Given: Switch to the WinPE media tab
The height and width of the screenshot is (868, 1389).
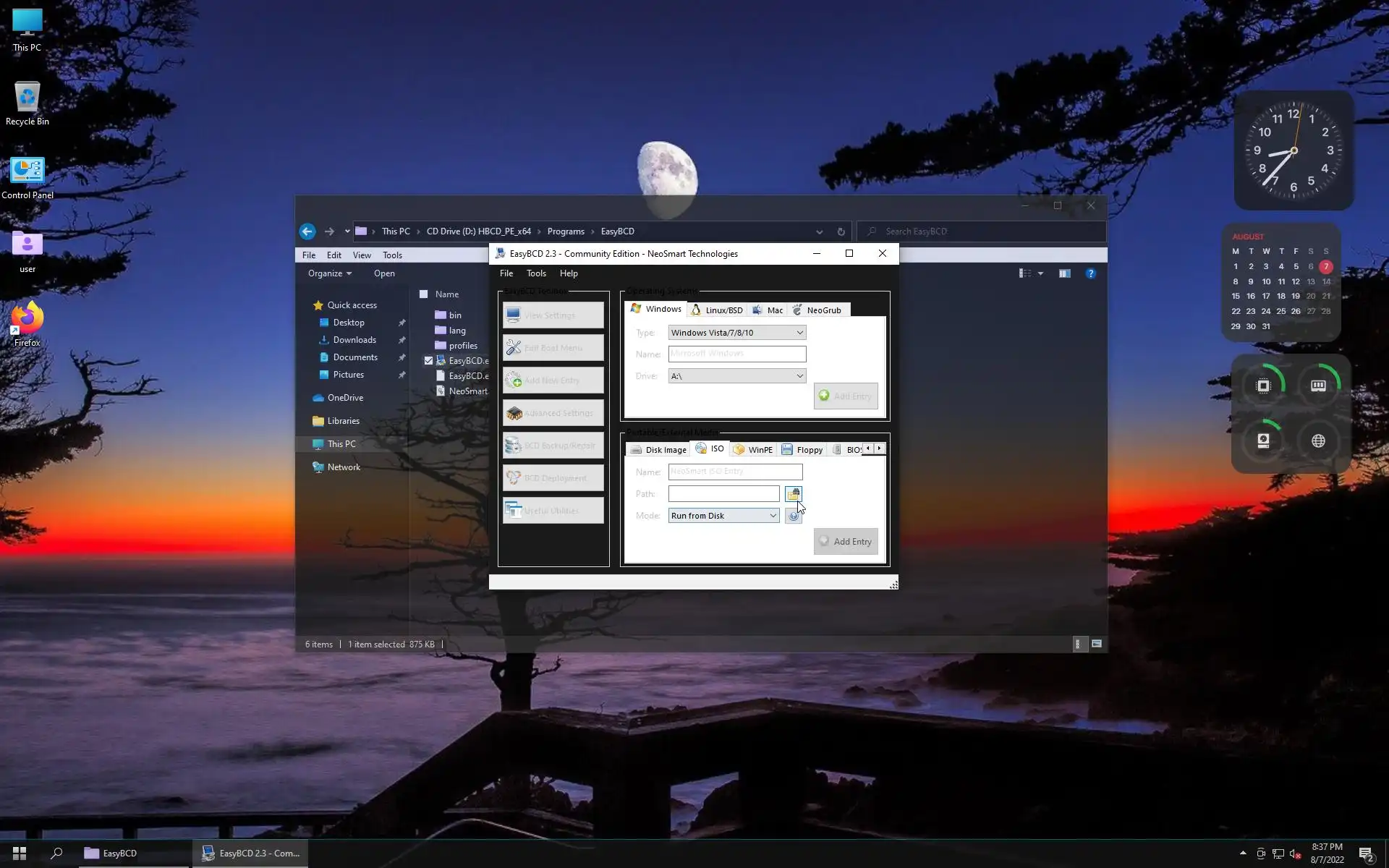Looking at the screenshot, I should click(x=753, y=449).
